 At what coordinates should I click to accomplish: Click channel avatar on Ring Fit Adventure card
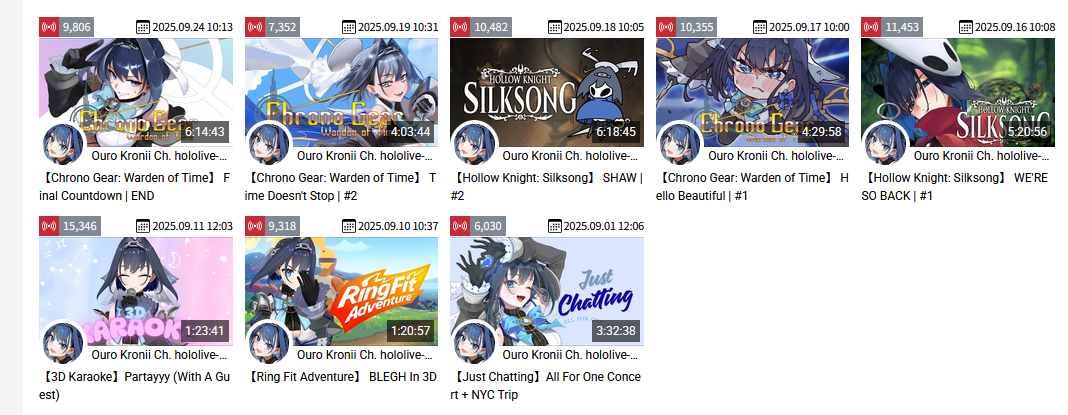[x=269, y=343]
